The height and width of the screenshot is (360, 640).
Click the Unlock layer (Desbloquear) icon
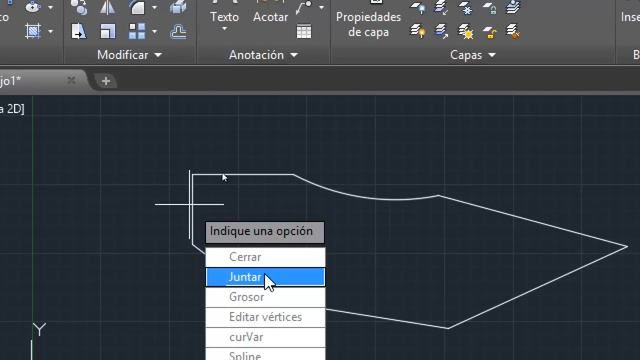(489, 31)
